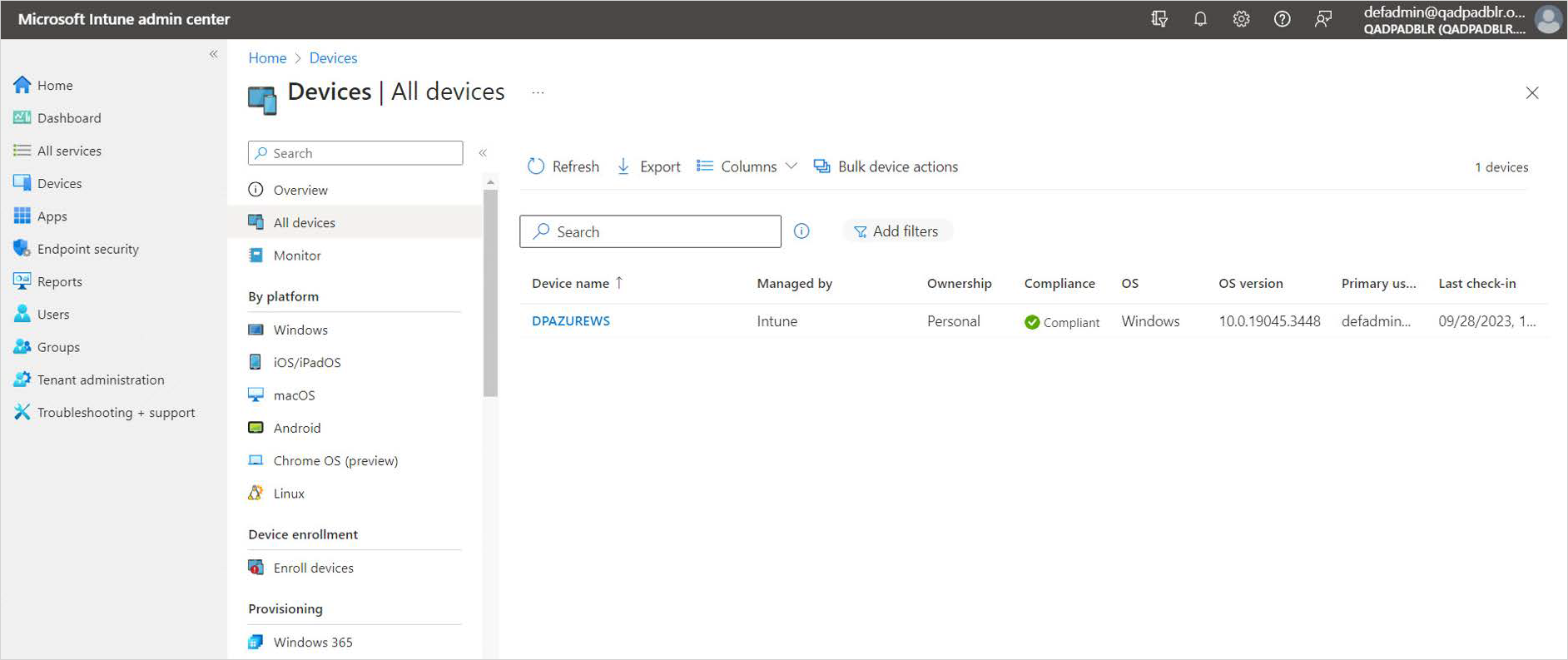Close the Devices blade with X

[x=1532, y=92]
